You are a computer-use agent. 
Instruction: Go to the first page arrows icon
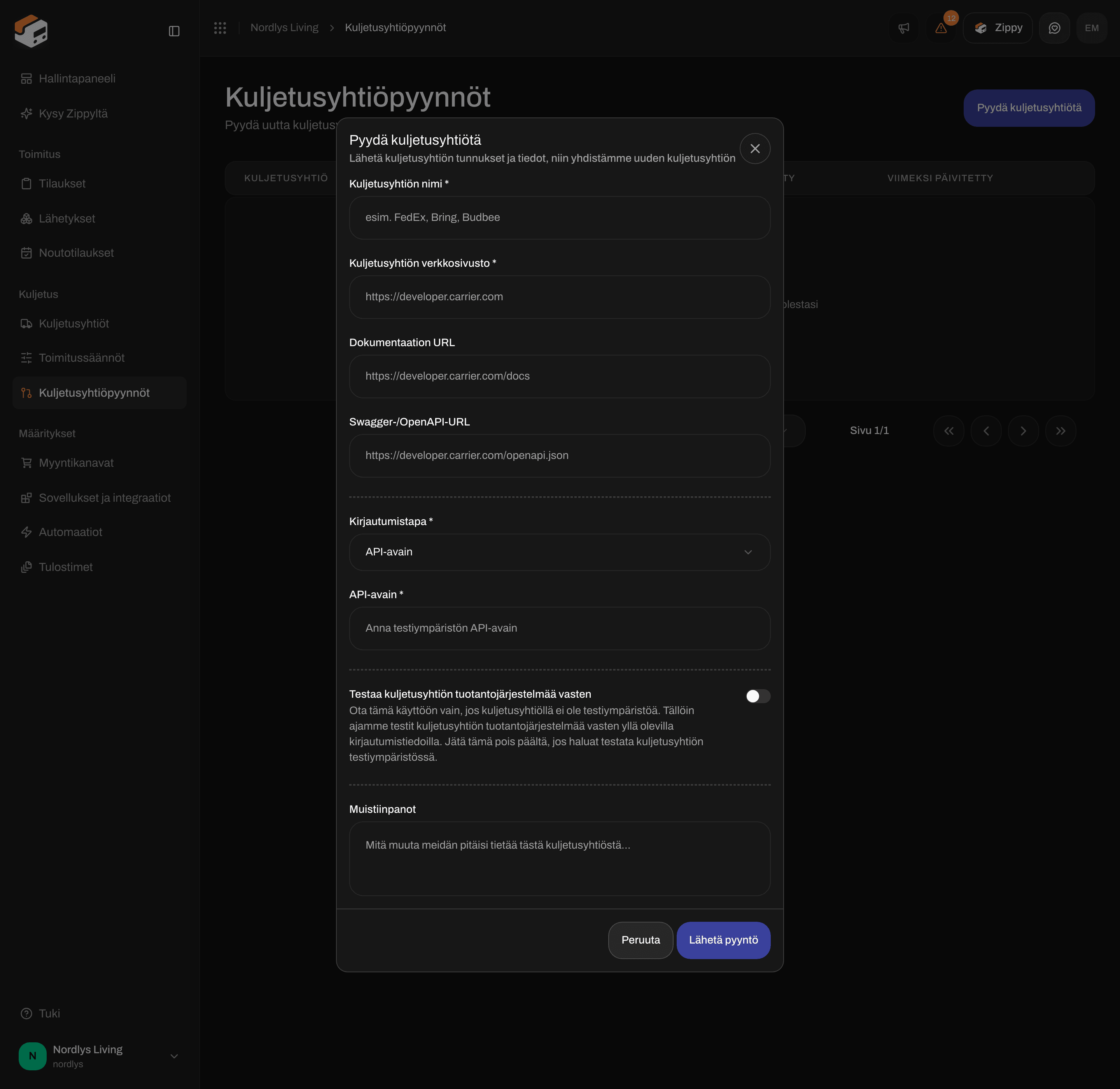click(x=949, y=431)
